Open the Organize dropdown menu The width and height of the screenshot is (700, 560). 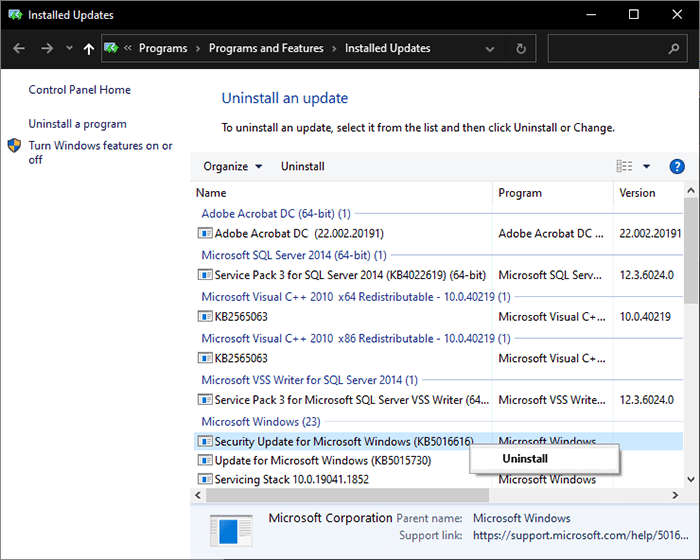coord(233,167)
